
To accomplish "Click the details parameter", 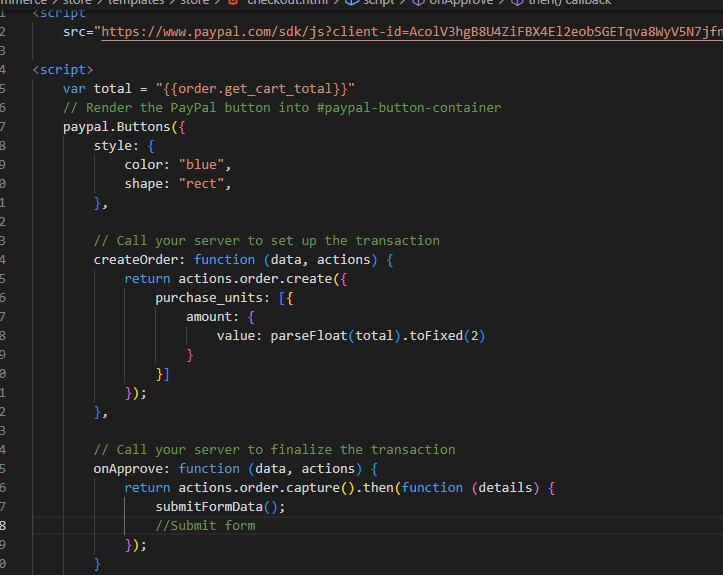I will click(x=505, y=488).
